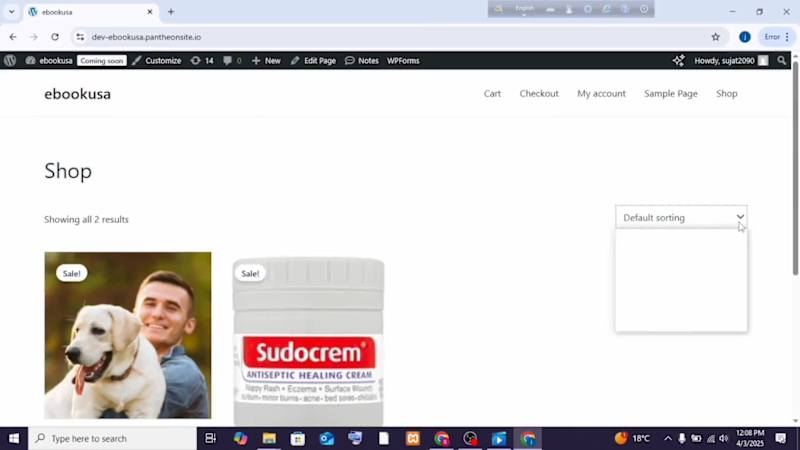The width and height of the screenshot is (800, 450).
Task: Open the Howdy, sujat2090 account menu
Action: point(731,60)
